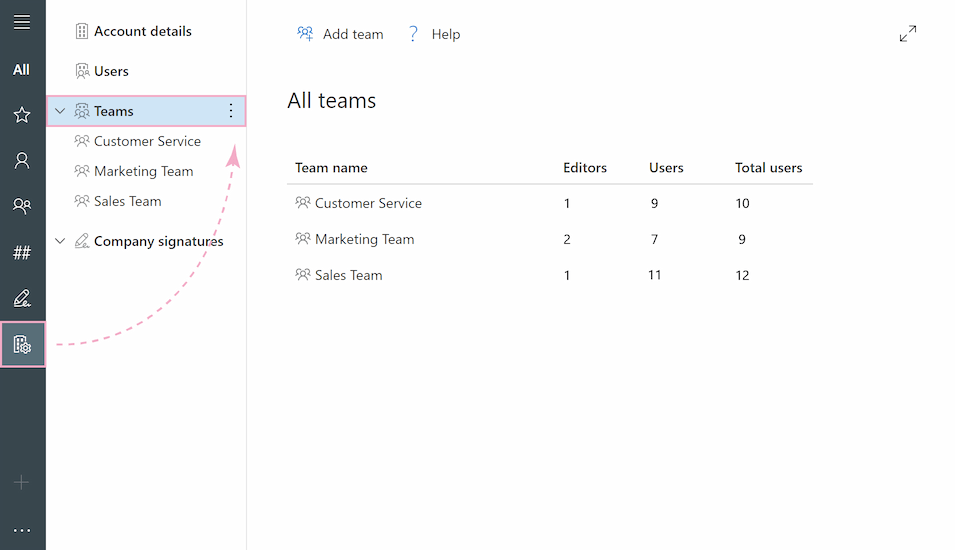Image resolution: width=955 pixels, height=550 pixels.
Task: Select the All view in the sidebar
Action: (x=21, y=70)
